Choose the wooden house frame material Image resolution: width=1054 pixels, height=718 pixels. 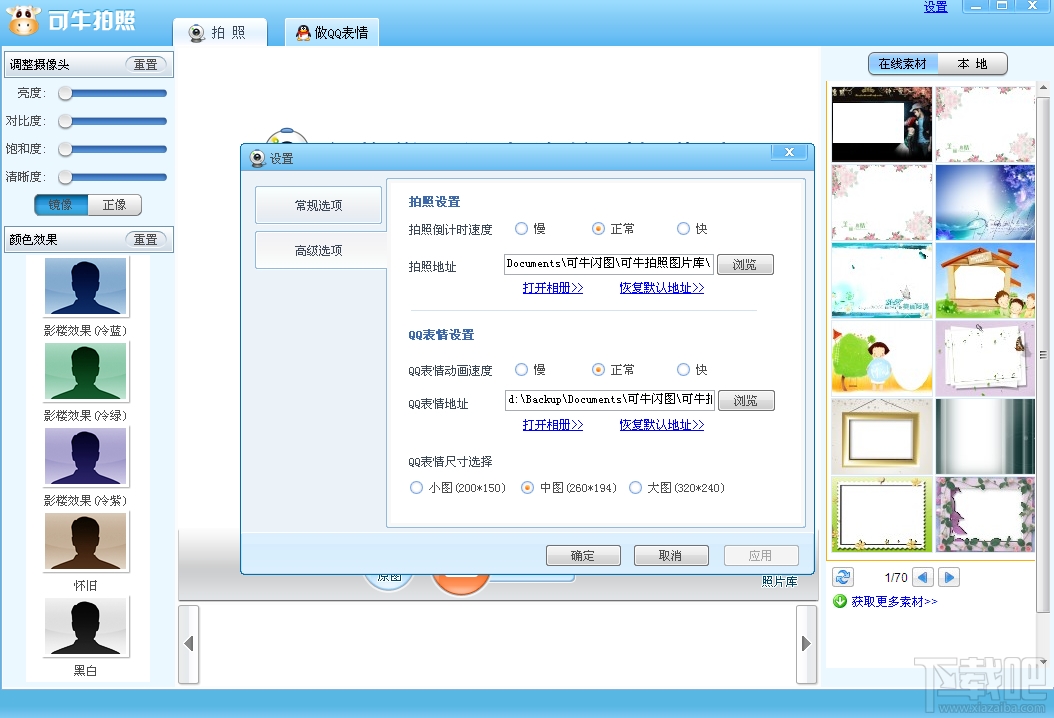click(985, 280)
